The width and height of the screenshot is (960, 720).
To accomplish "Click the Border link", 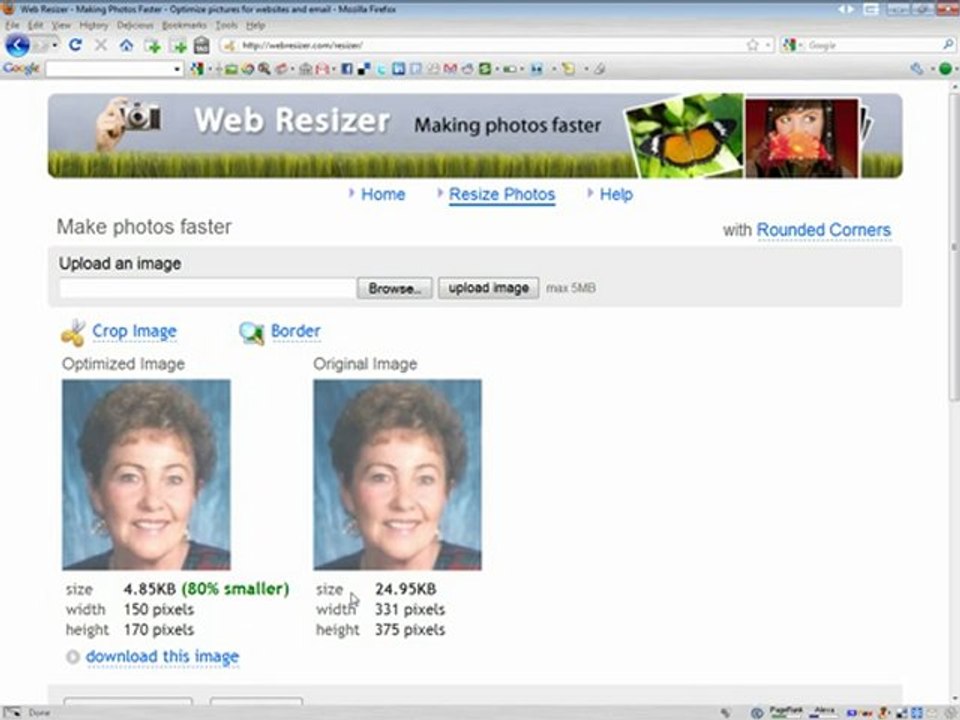I will point(296,331).
